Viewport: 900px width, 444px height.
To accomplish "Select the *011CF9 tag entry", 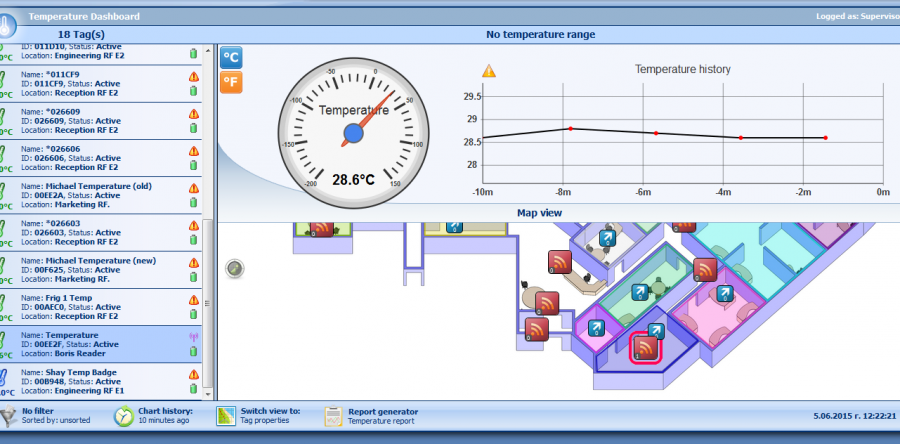I will 102,84.
